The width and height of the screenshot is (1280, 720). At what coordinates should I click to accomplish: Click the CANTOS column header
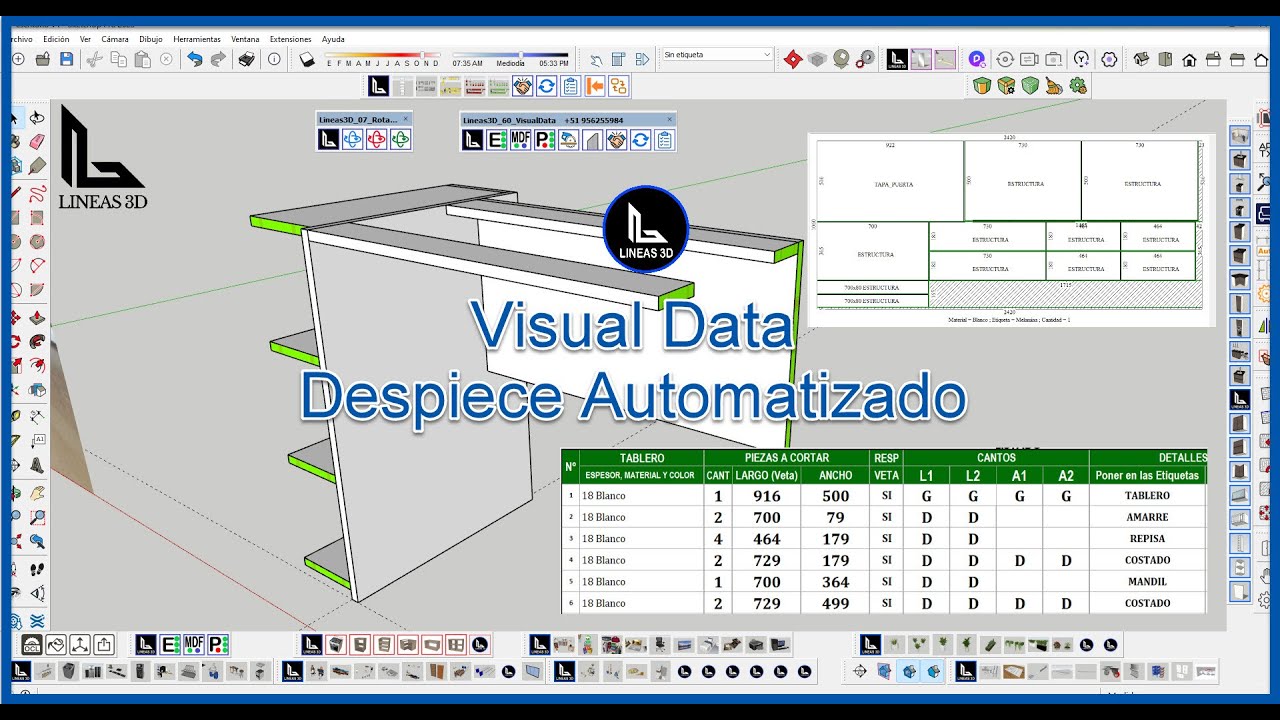point(996,458)
